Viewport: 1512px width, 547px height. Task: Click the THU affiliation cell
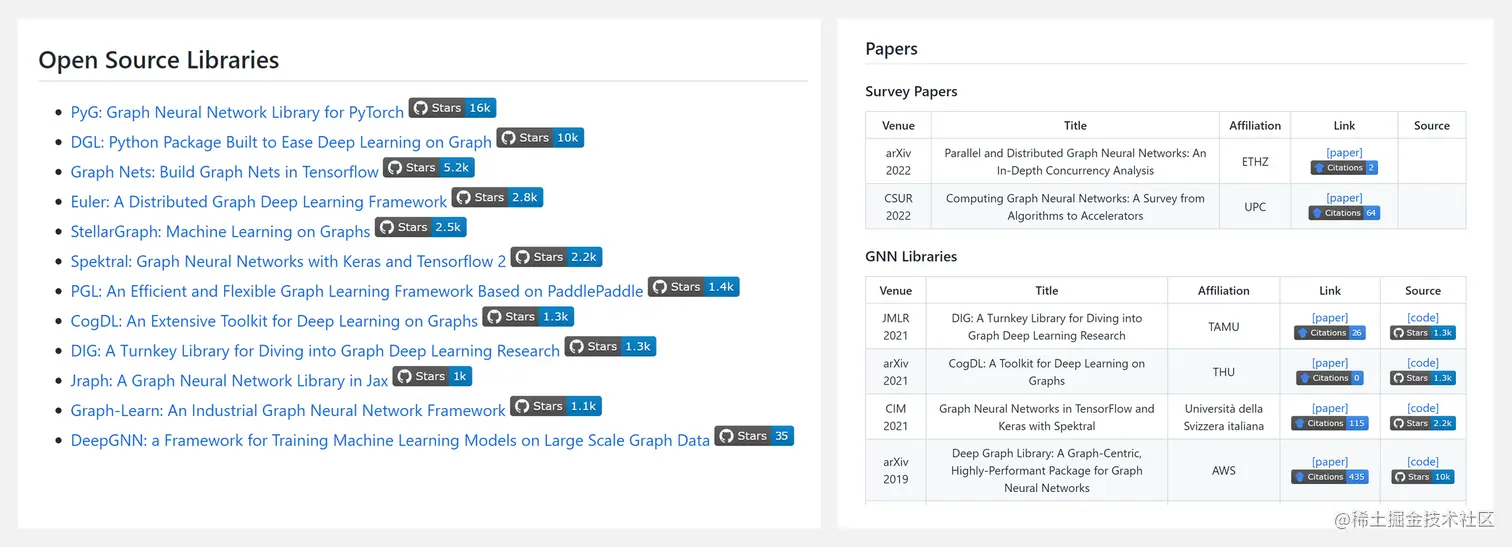(1223, 372)
